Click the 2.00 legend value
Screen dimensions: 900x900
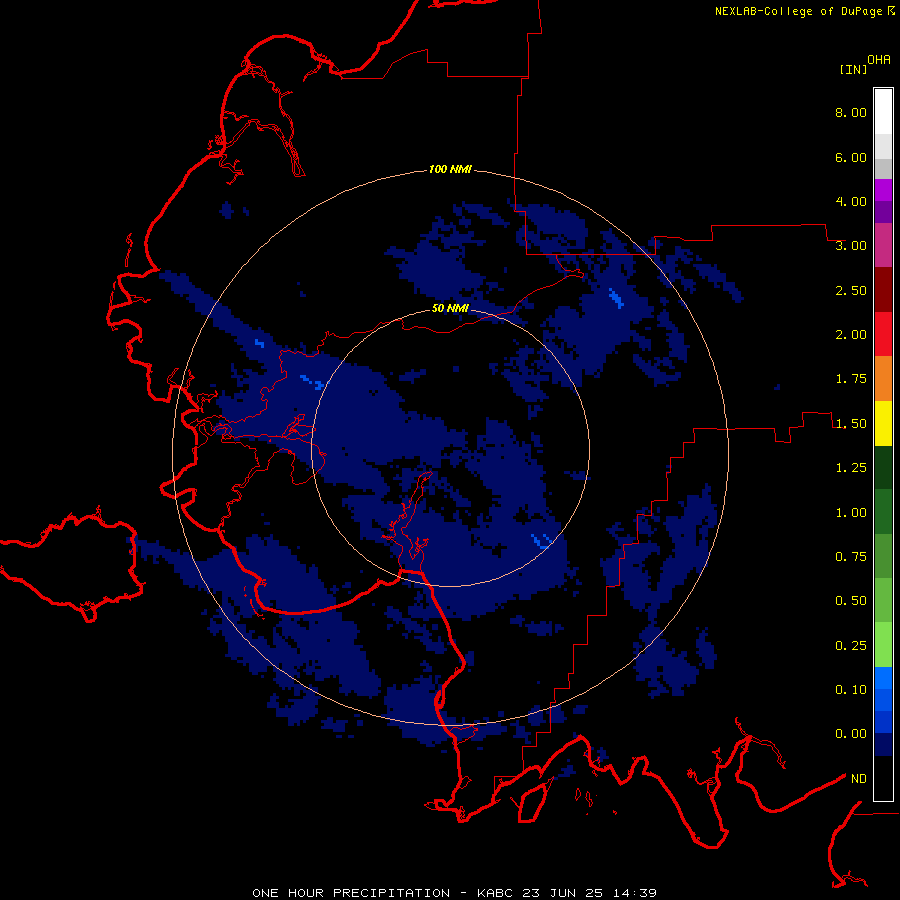[851, 335]
